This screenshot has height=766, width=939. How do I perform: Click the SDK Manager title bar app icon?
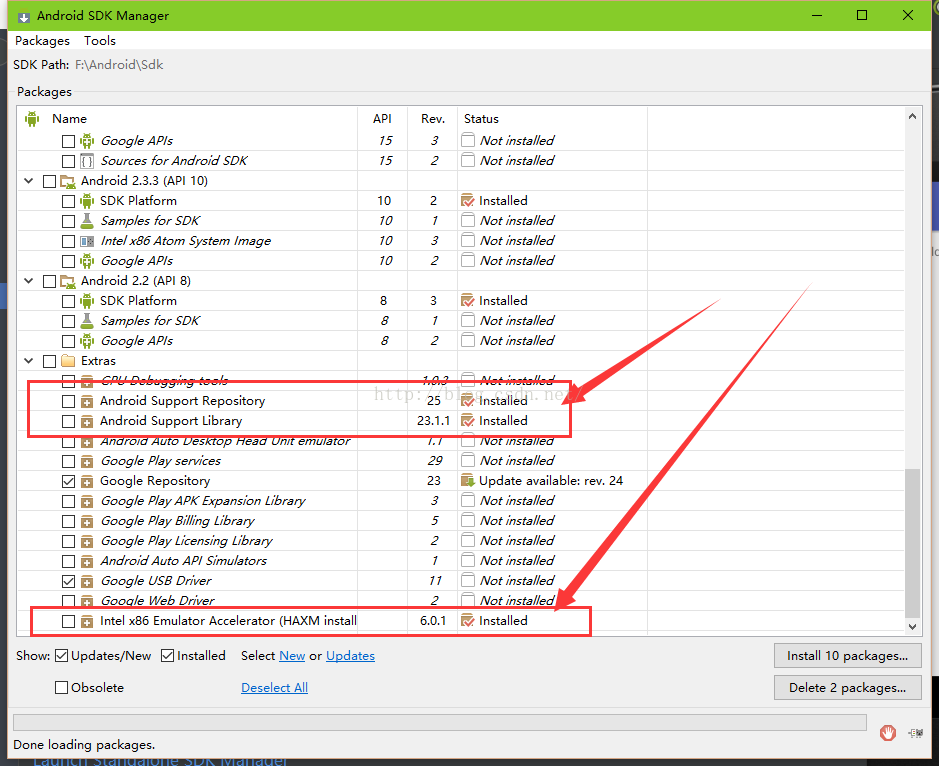[24, 16]
